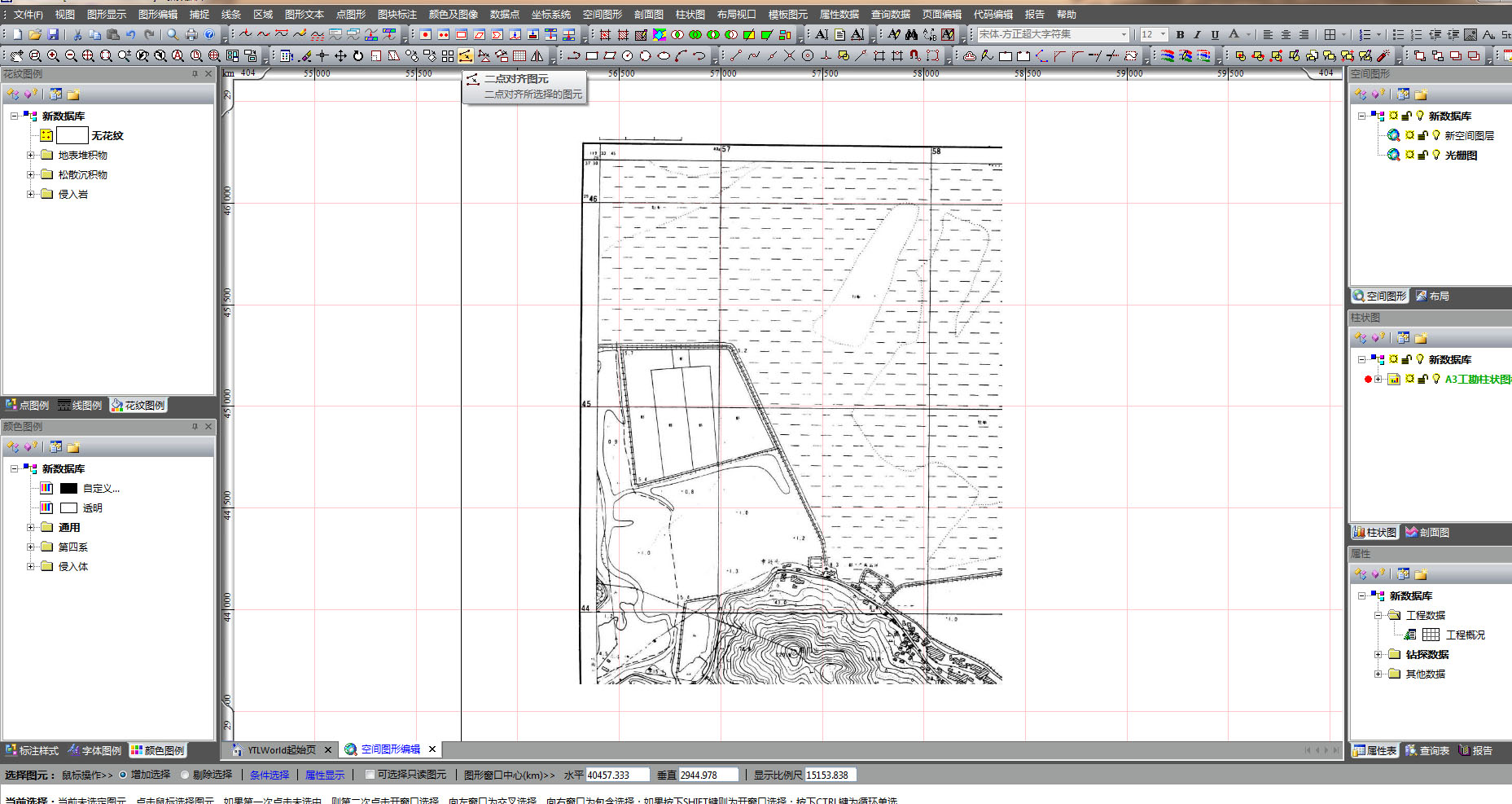Click the 属性显示 link

(325, 775)
